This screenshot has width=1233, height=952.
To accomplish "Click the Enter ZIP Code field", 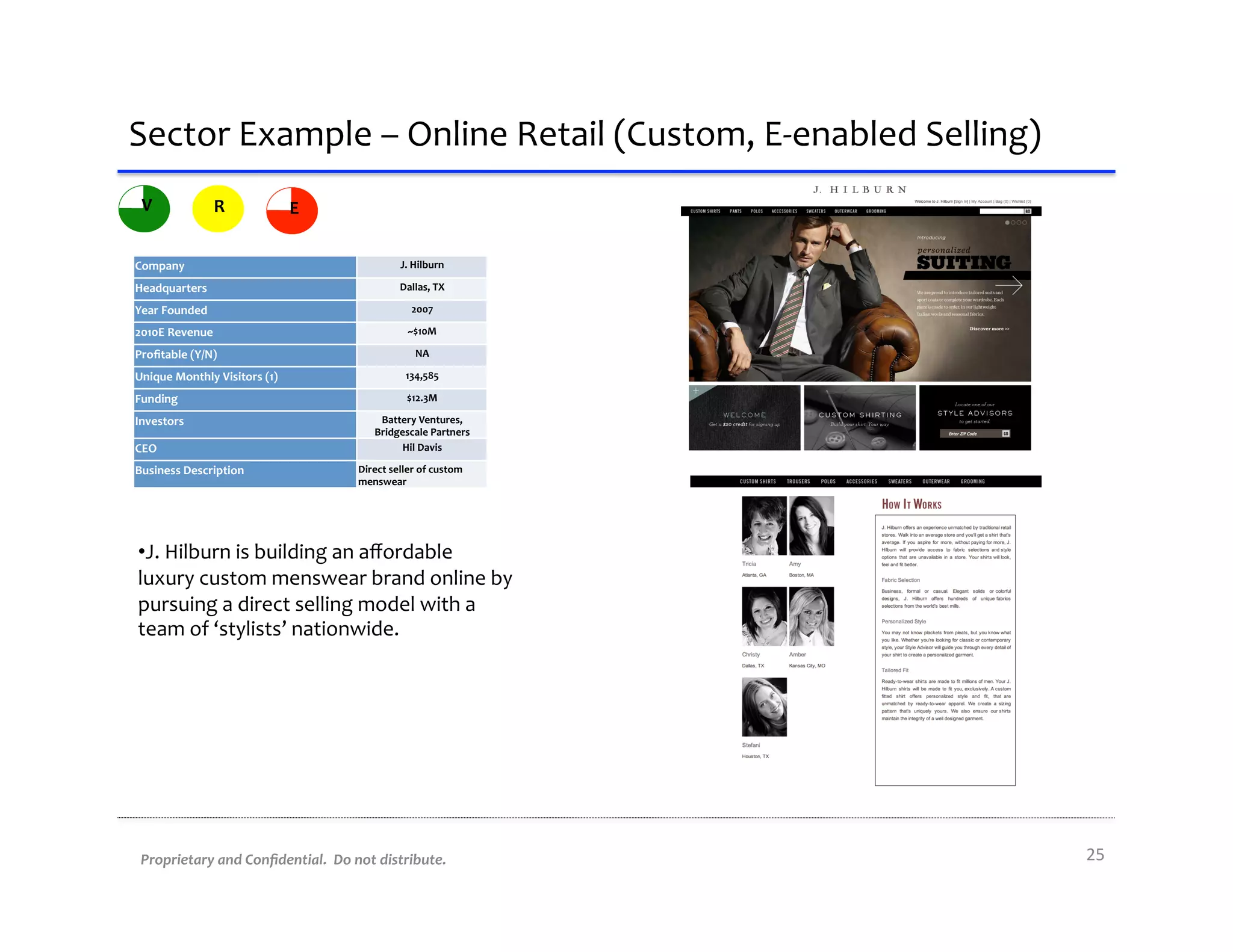I will (x=971, y=433).
